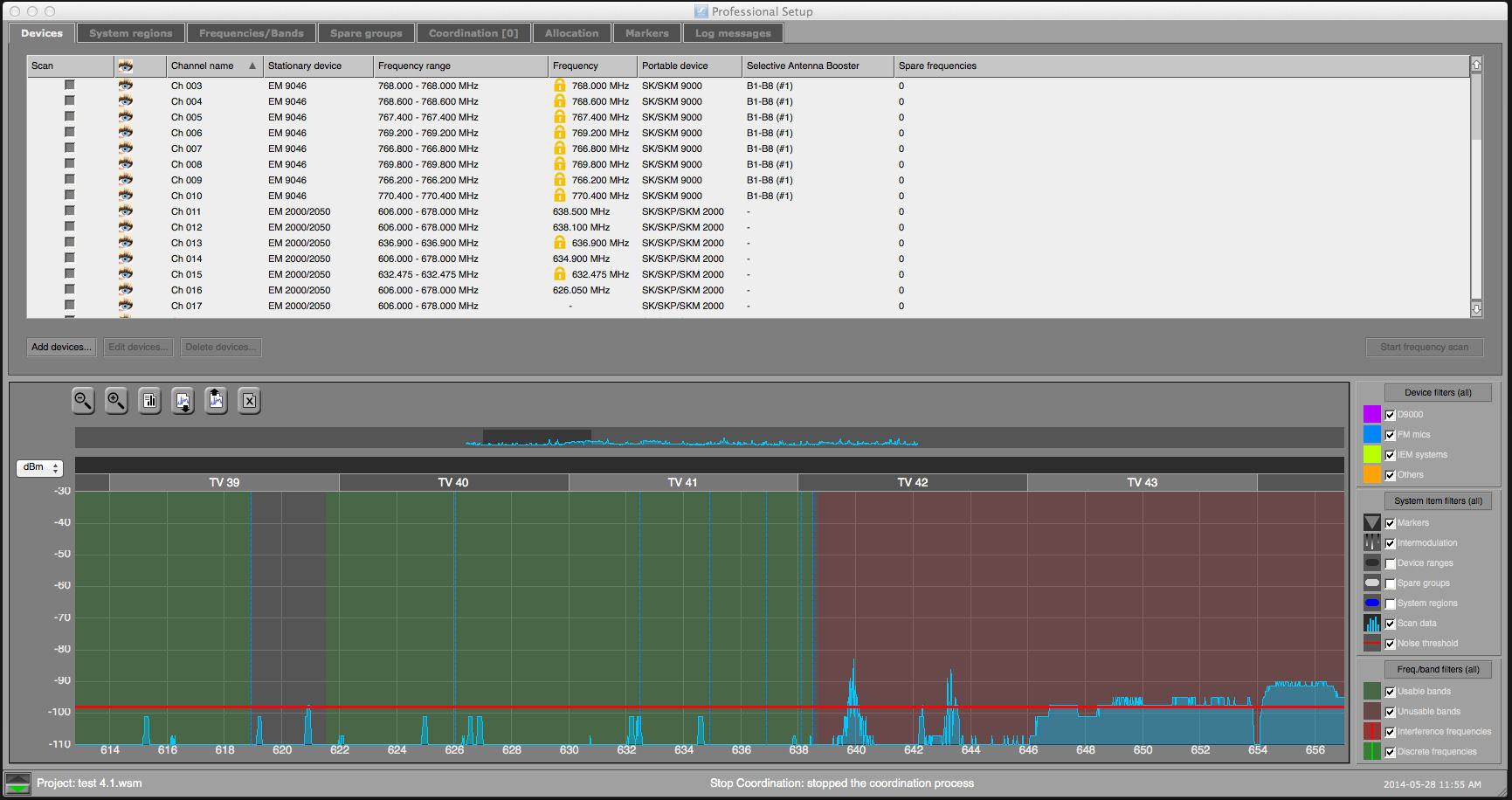Click the lock icon beside 768.000 MHz
Screen dimensions: 1512x800
point(560,86)
